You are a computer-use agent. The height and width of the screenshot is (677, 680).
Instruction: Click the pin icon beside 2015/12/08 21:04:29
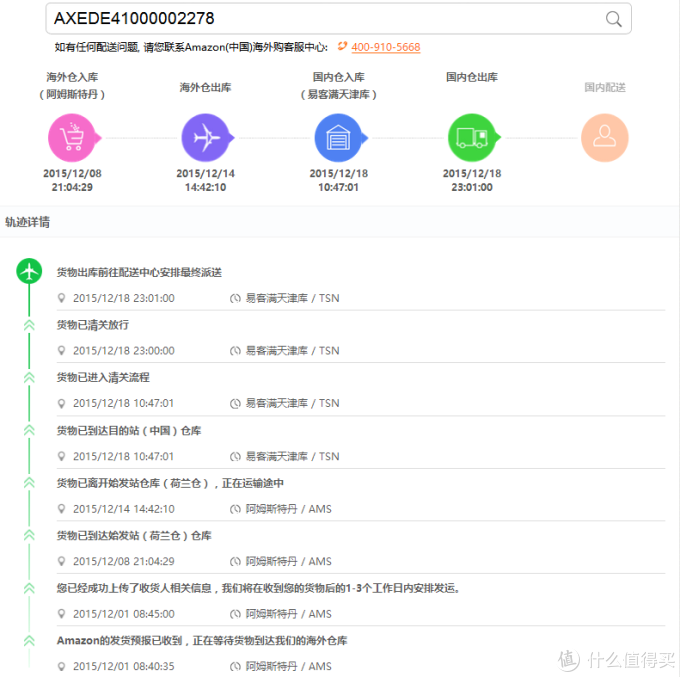62,561
